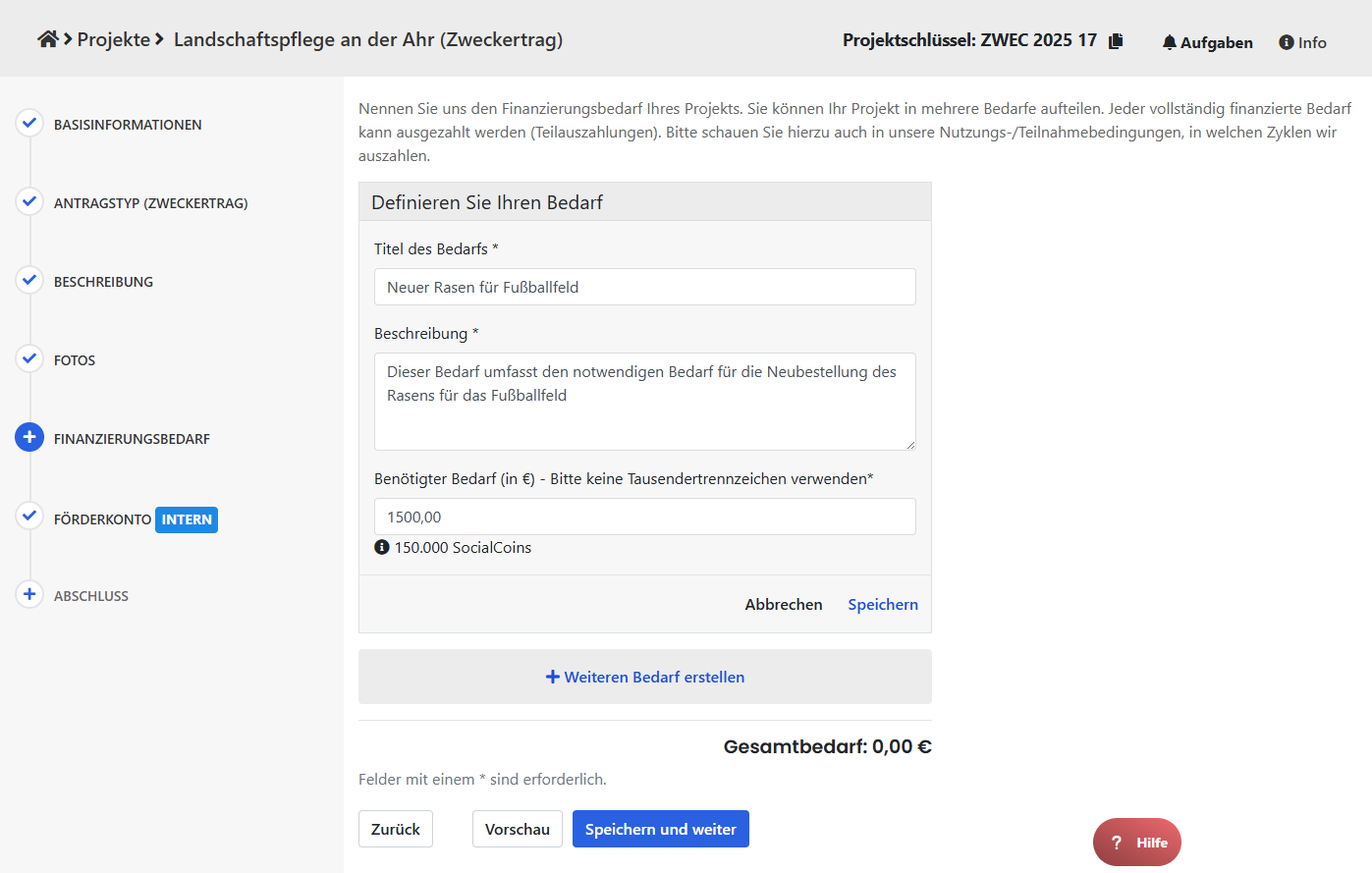Viewport: 1372px width, 873px height.
Task: Focus the Titel des Bedarfs field
Action: pyautogui.click(x=644, y=287)
